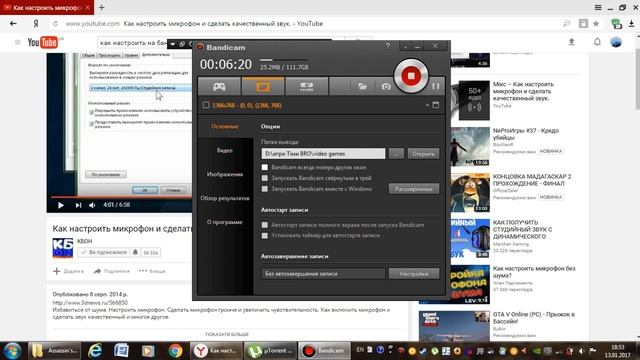The image size is (640, 360).
Task: Select Bandicam game recording mode gamepad icon
Action: 220,87
